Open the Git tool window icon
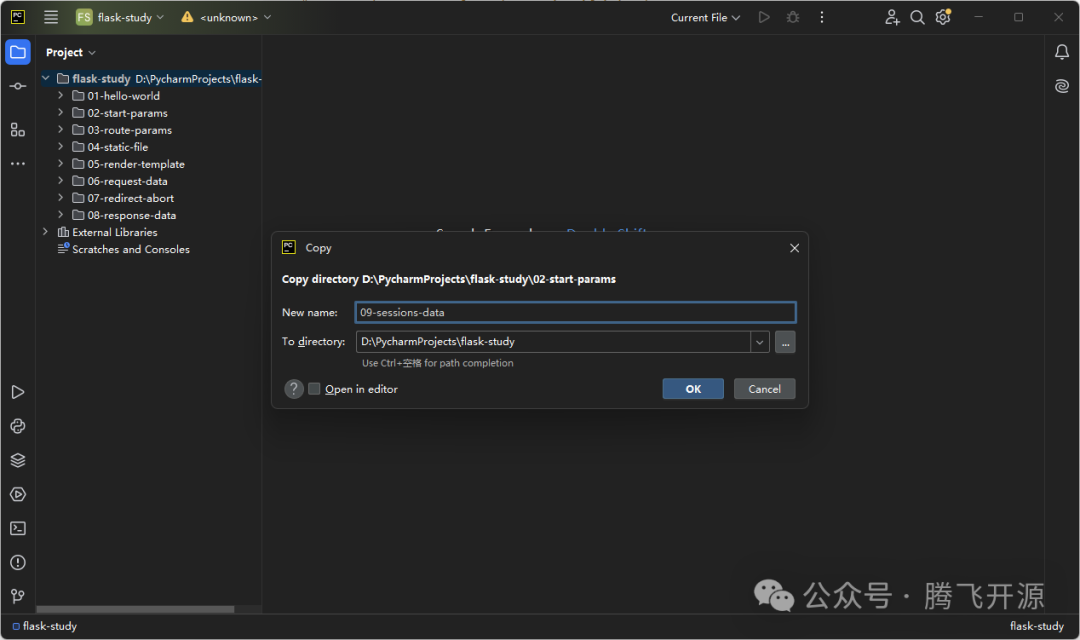1080x640 pixels. coord(18,597)
